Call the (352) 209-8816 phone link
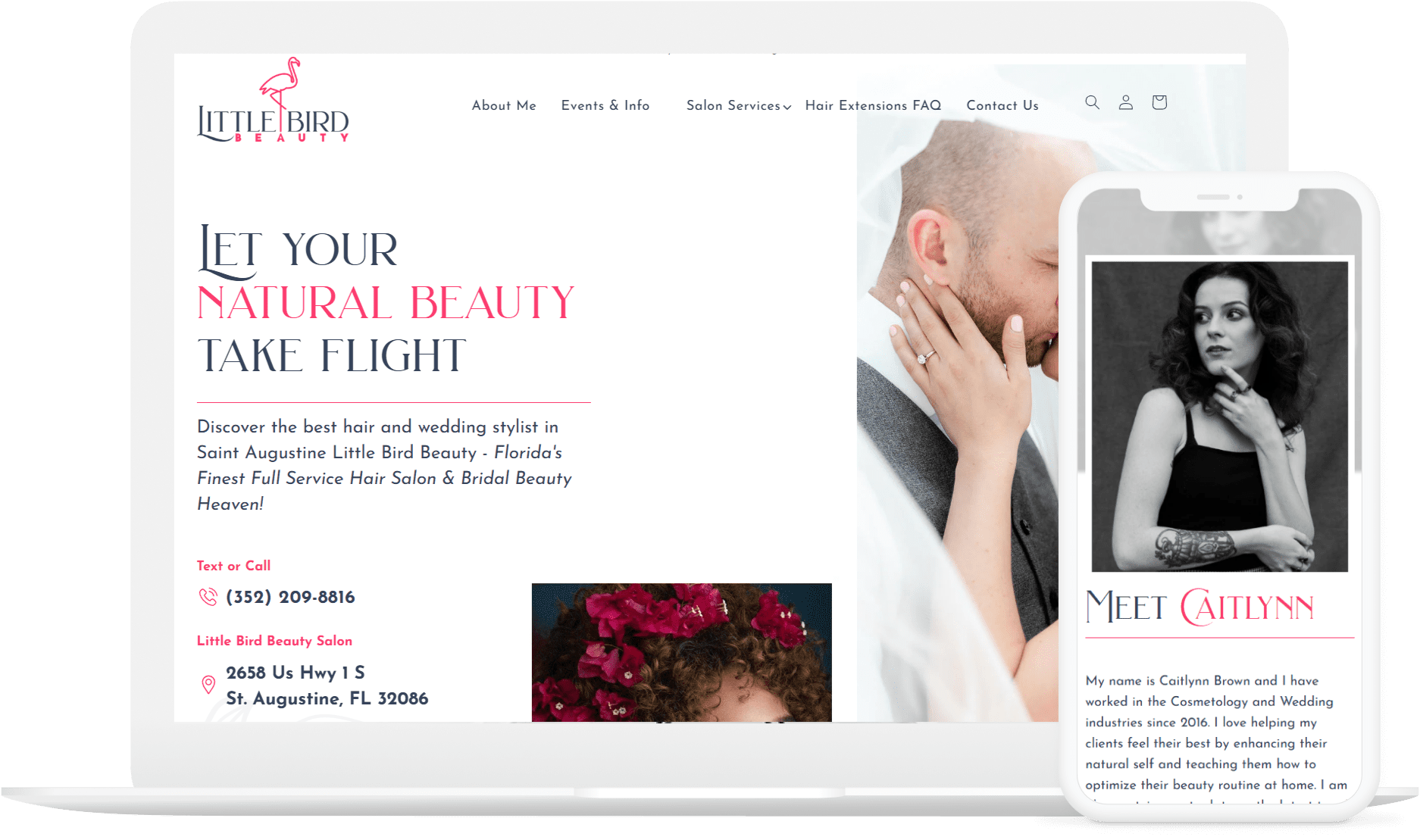This screenshot has width=1420, height=840. pos(290,597)
